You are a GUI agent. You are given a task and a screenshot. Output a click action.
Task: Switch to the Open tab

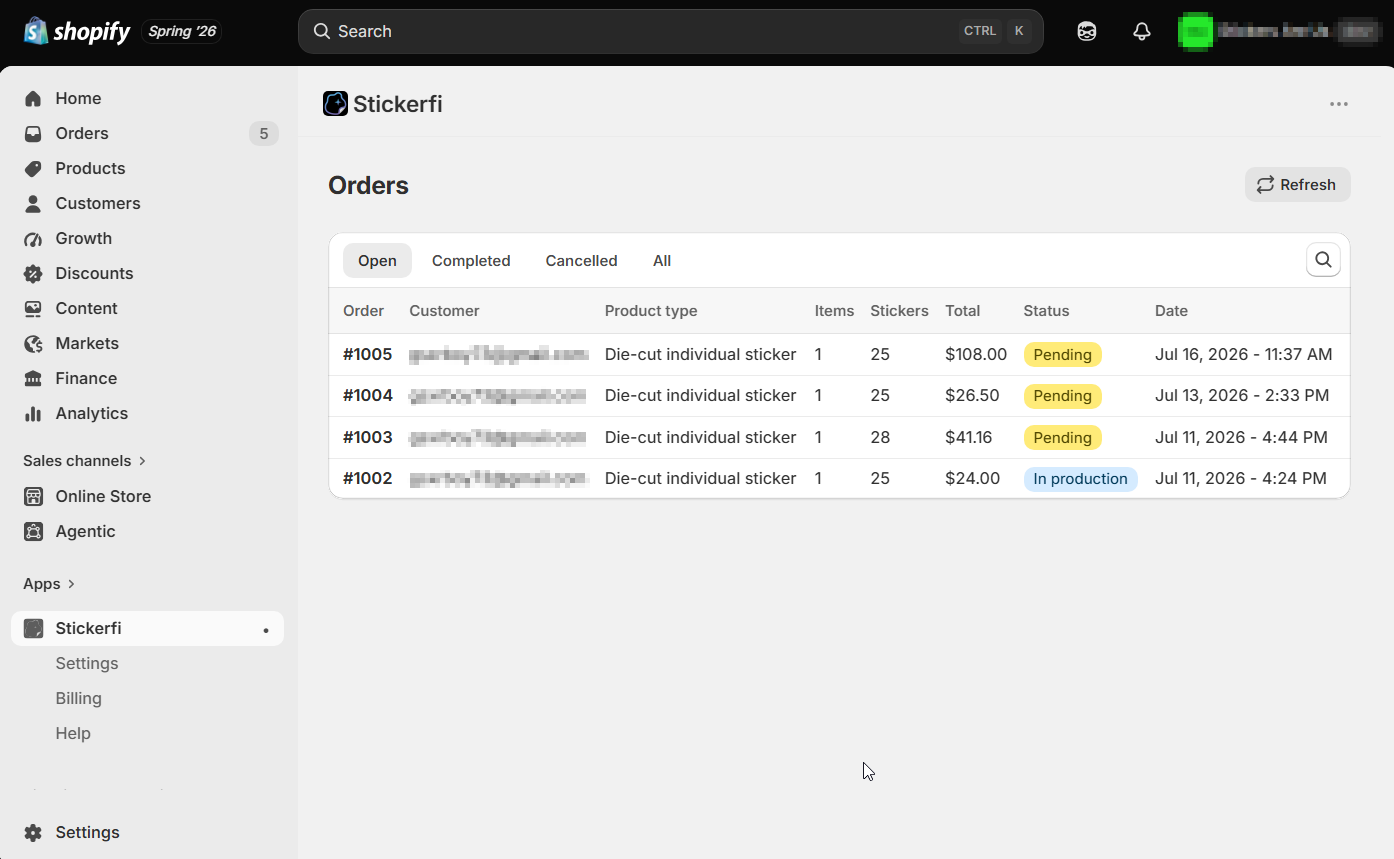point(377,260)
